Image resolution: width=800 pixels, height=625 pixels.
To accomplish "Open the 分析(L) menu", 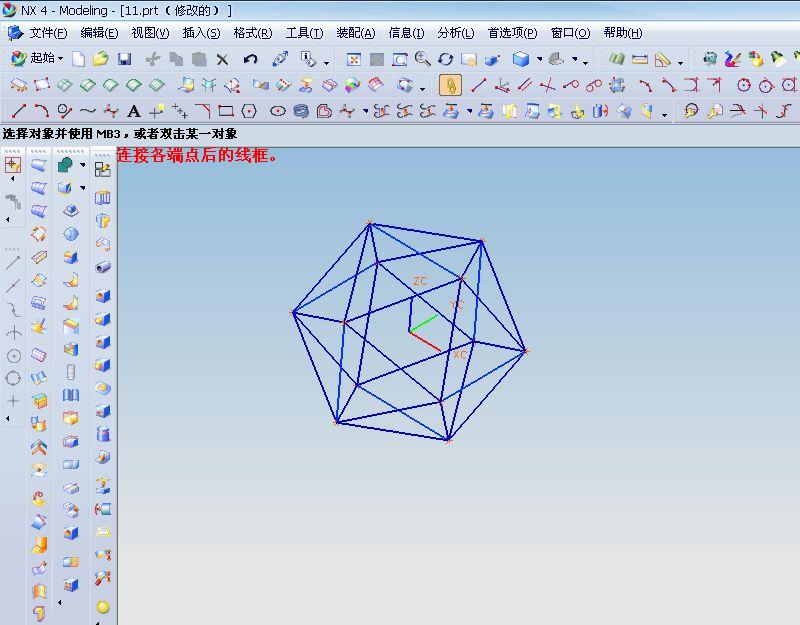I will coord(456,33).
